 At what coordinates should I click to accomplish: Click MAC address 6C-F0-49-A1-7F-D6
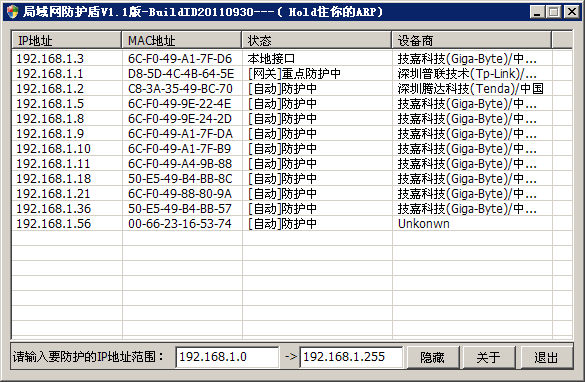(x=180, y=59)
